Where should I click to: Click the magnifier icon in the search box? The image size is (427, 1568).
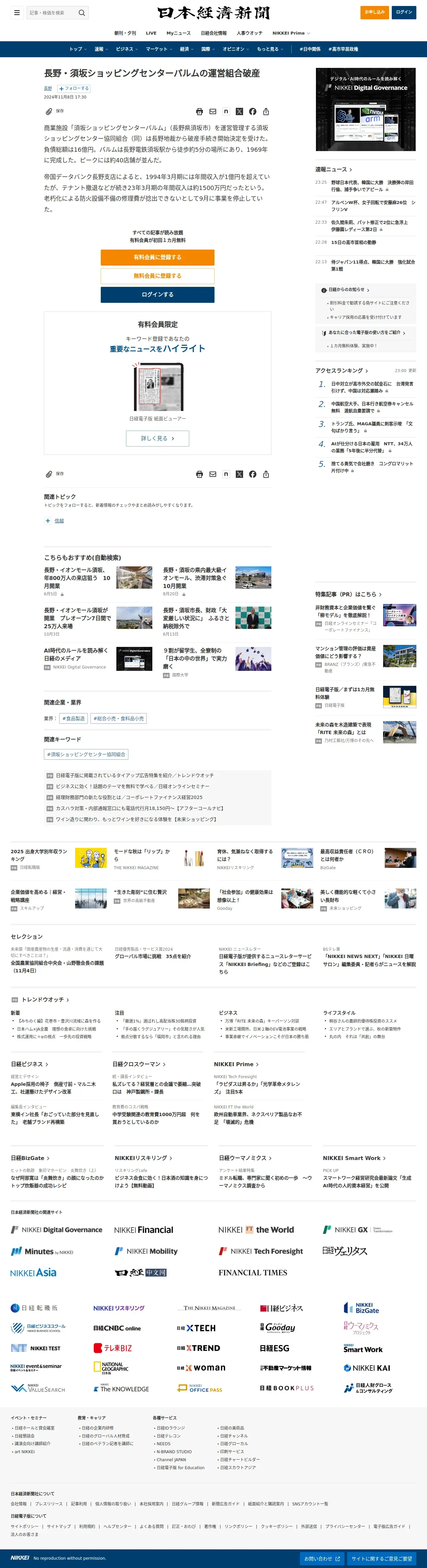tap(82, 13)
